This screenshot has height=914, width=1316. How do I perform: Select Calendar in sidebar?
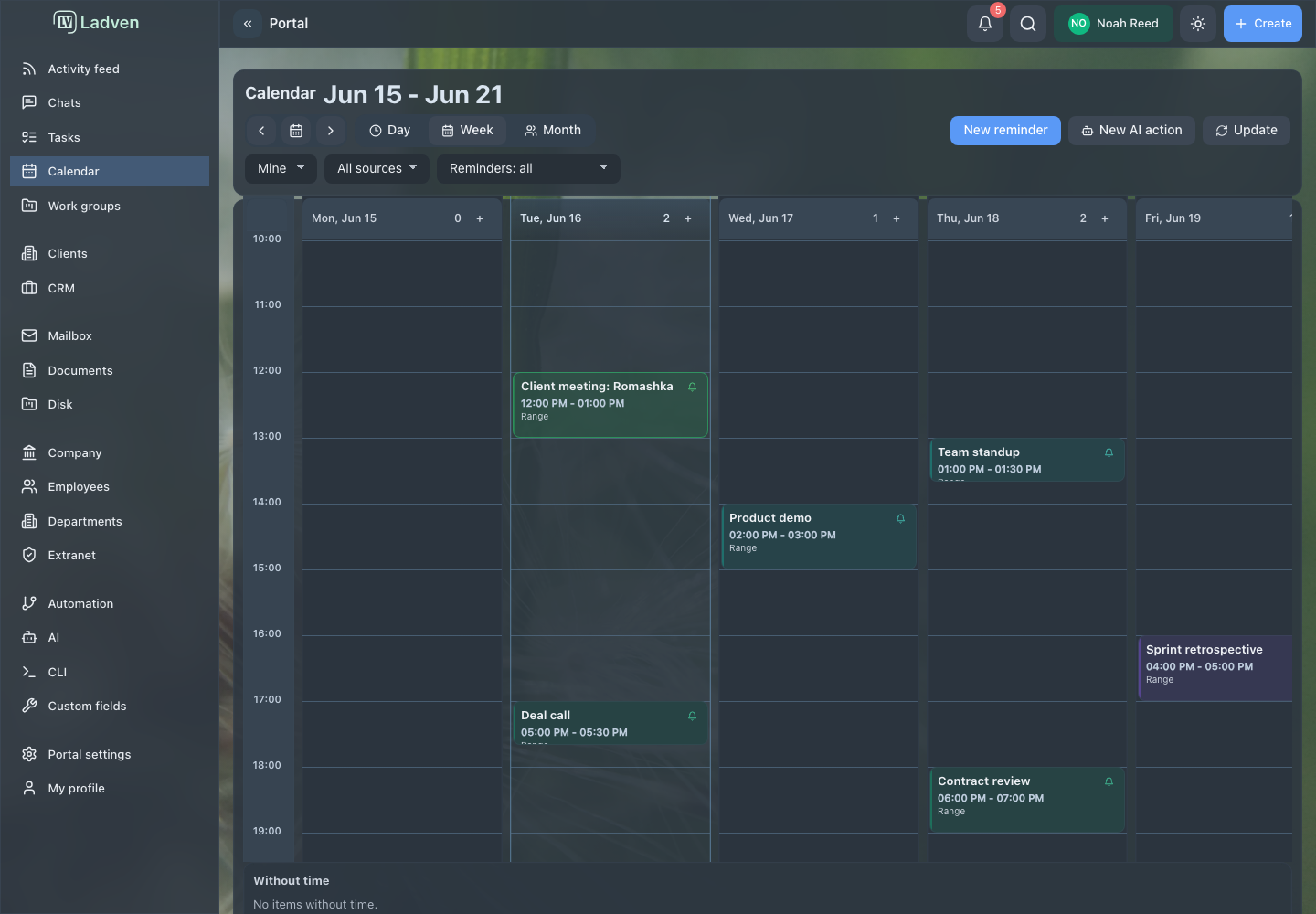[110, 171]
